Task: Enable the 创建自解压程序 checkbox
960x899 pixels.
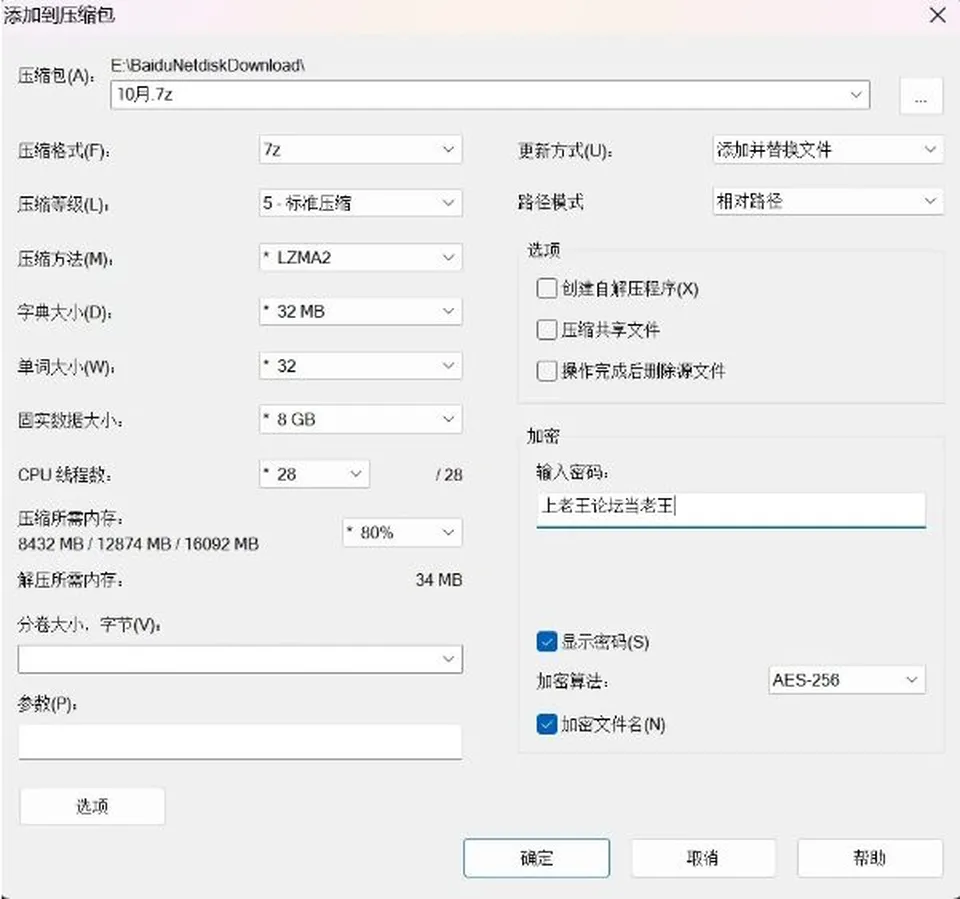Action: pos(546,288)
